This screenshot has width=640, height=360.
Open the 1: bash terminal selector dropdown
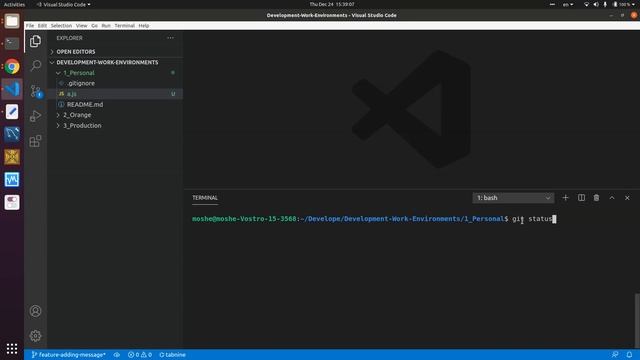pos(513,198)
